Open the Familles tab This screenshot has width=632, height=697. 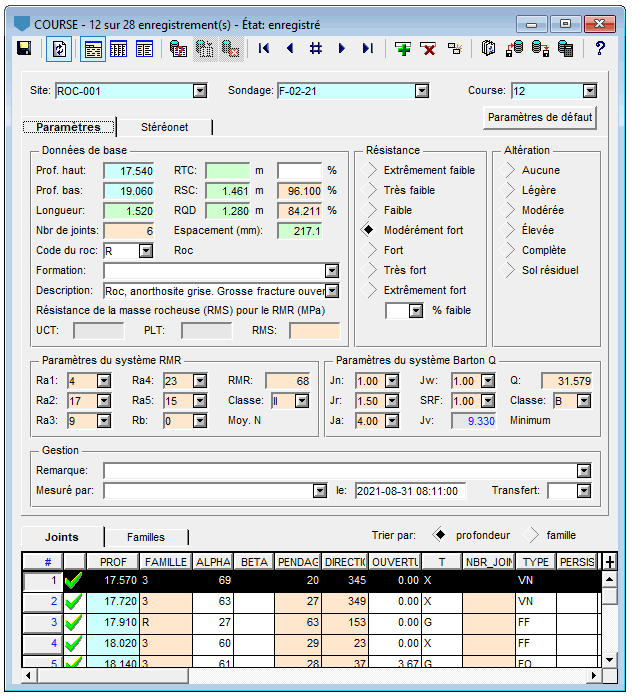pos(144,537)
